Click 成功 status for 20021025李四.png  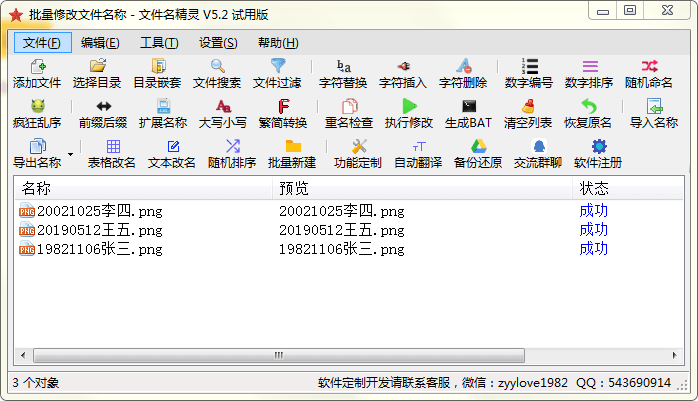pos(593,211)
